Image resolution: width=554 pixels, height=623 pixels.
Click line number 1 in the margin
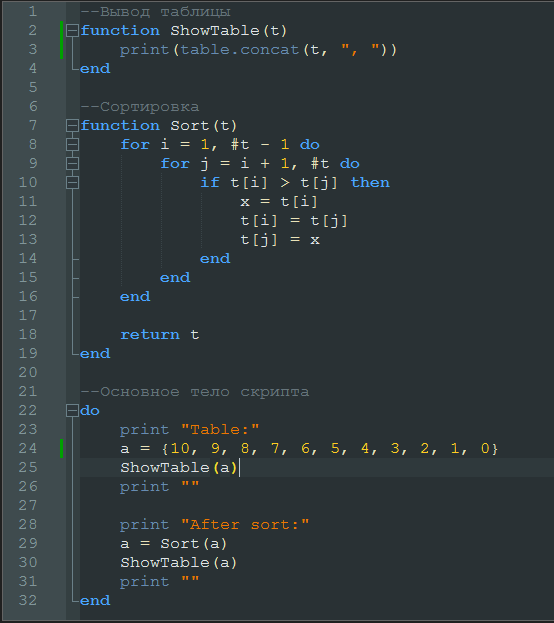[33, 12]
